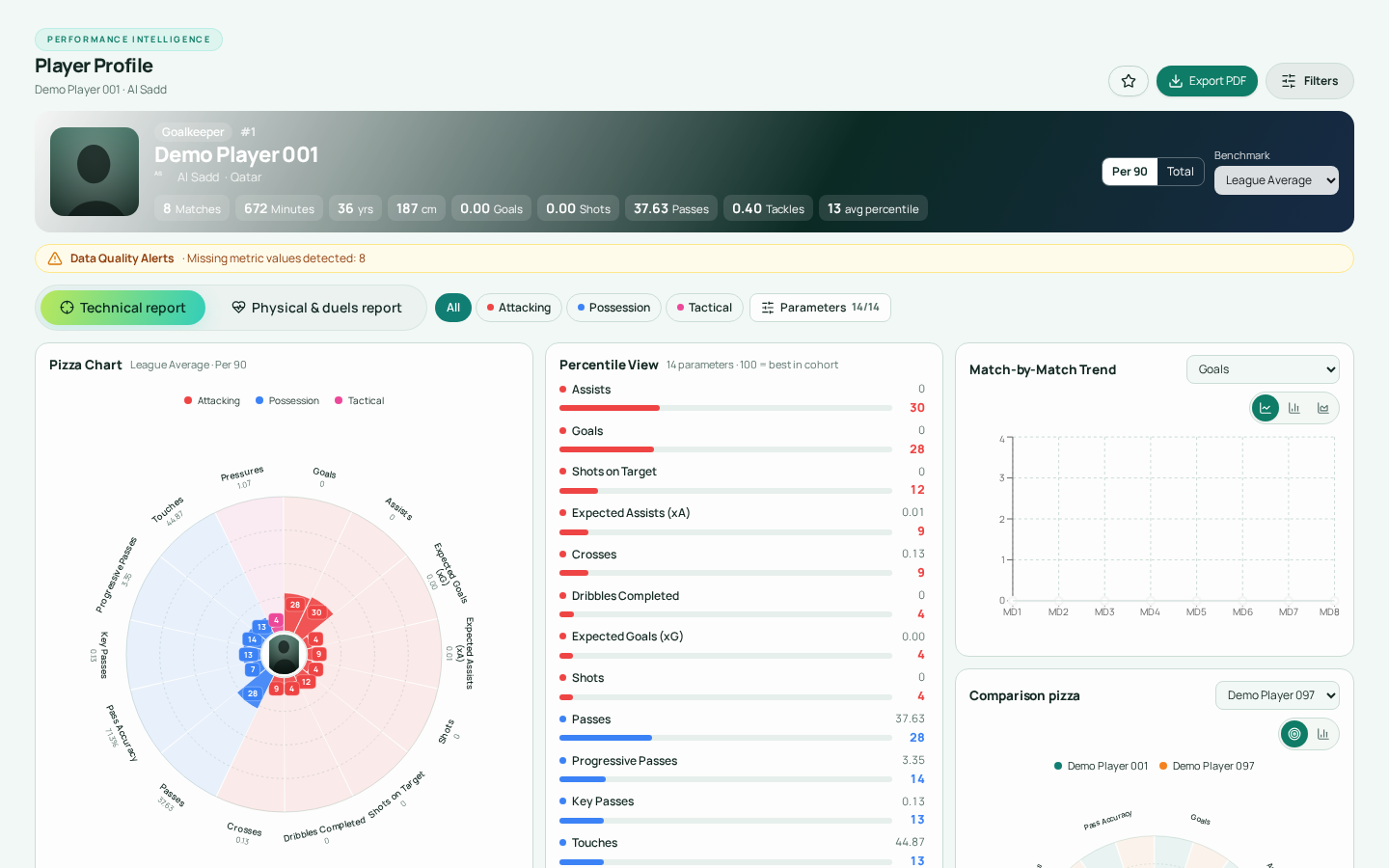Open the Filters button
The height and width of the screenshot is (868, 1389).
pos(1310,81)
